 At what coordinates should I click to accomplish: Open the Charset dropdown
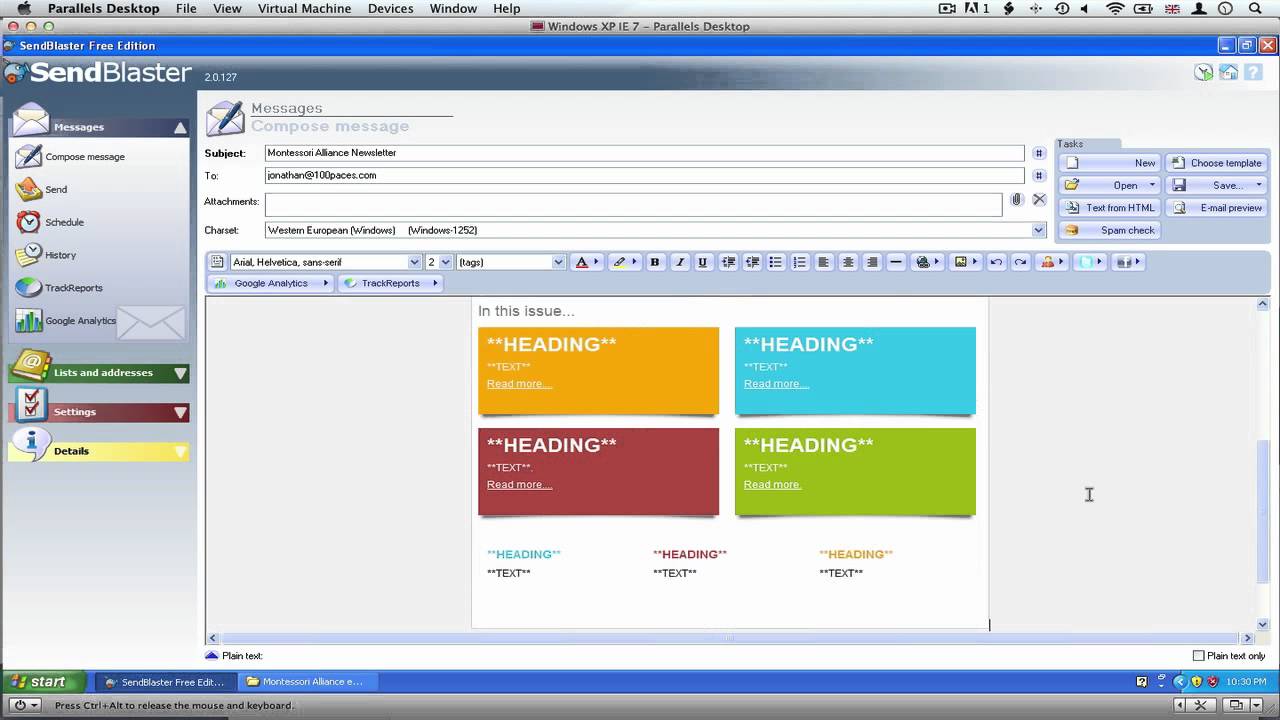[1038, 230]
